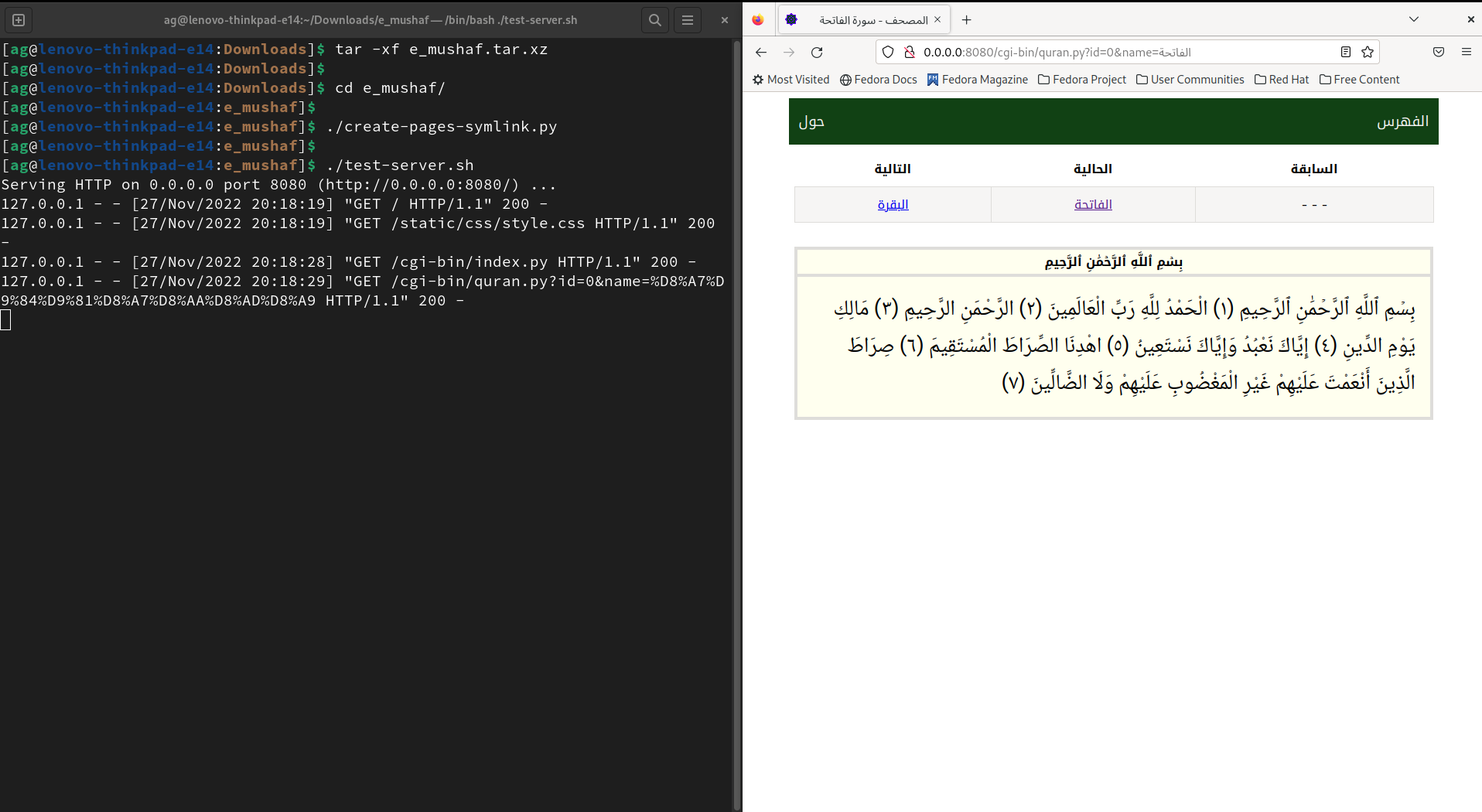
Task: Close the سورة الفاتحة browser tab
Action: tap(937, 19)
